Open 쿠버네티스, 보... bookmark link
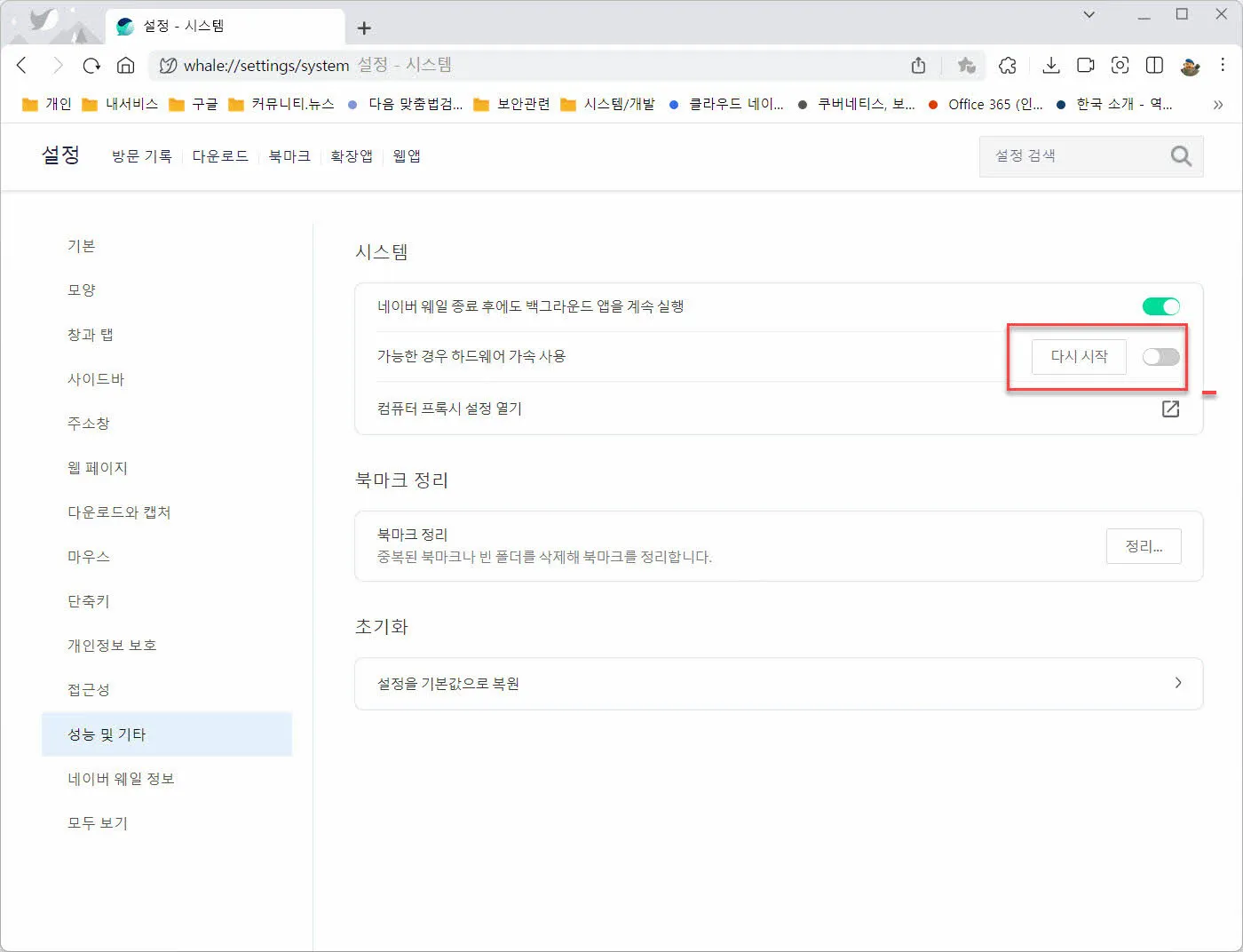Screen dimensions: 1243x952 coord(856,104)
